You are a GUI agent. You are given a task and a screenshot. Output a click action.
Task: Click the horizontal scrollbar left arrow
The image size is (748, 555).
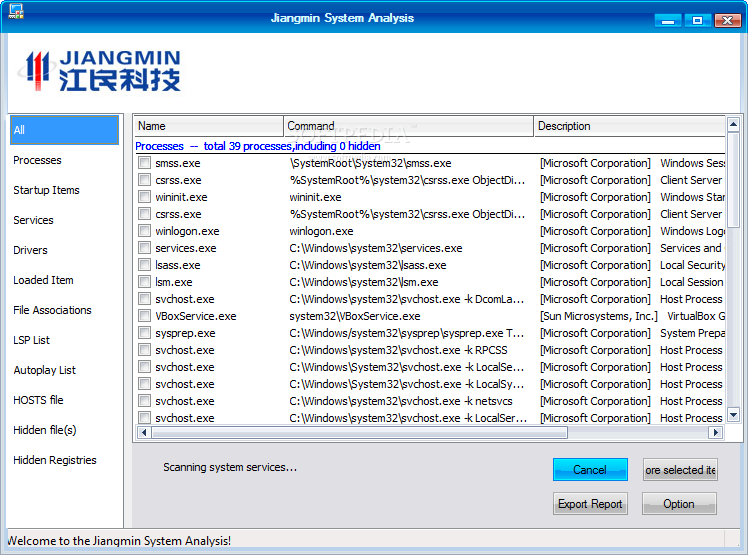coord(144,433)
